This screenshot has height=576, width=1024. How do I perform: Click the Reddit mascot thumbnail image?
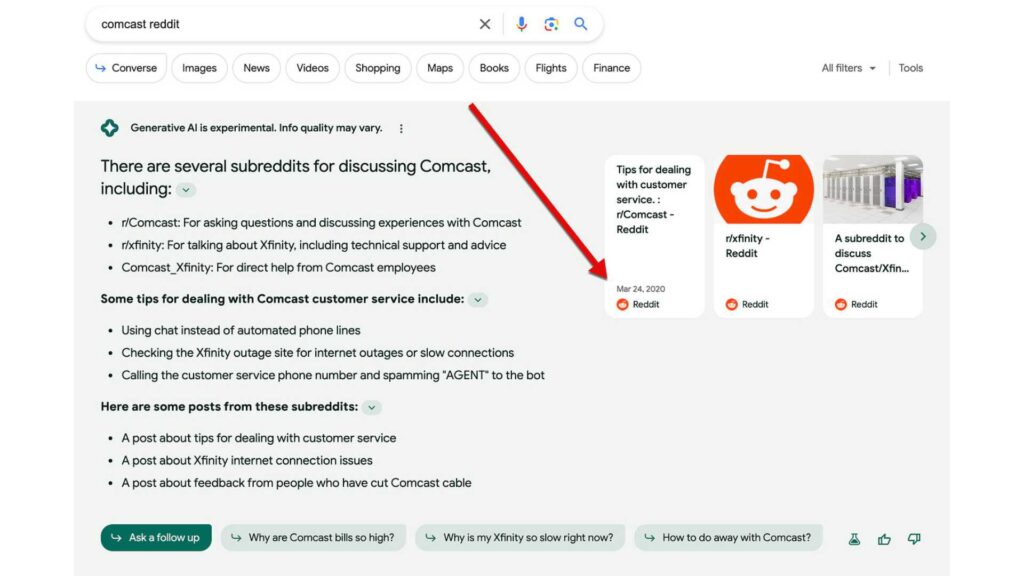(763, 189)
